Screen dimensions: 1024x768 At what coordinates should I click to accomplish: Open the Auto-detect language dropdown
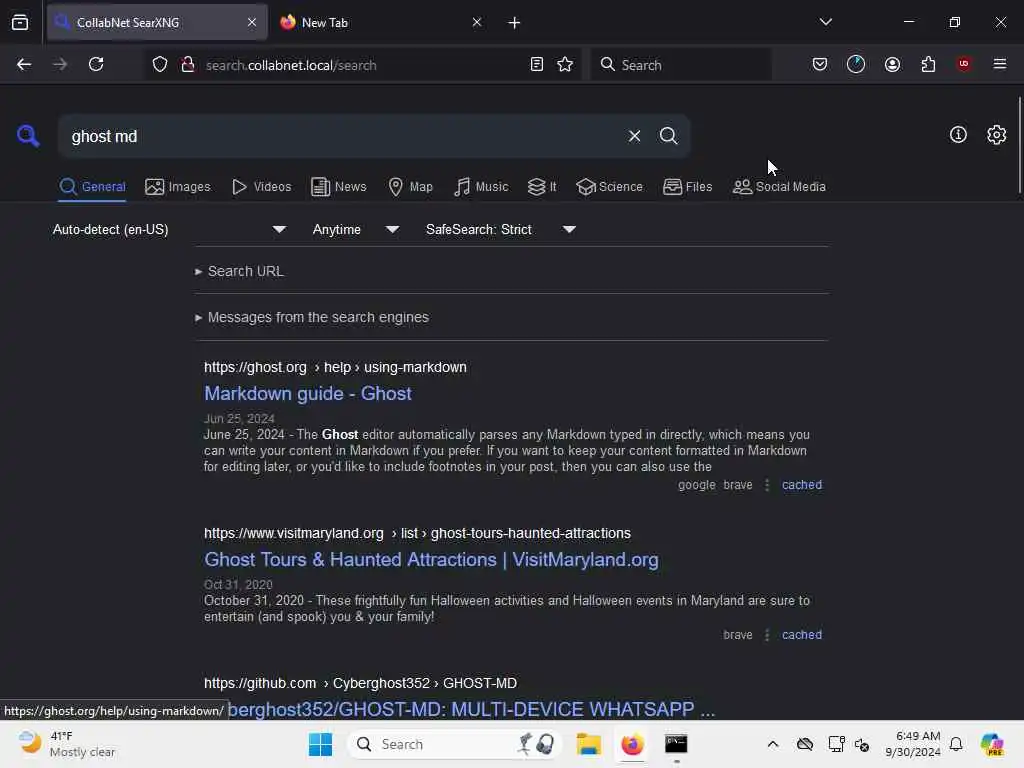(x=169, y=229)
